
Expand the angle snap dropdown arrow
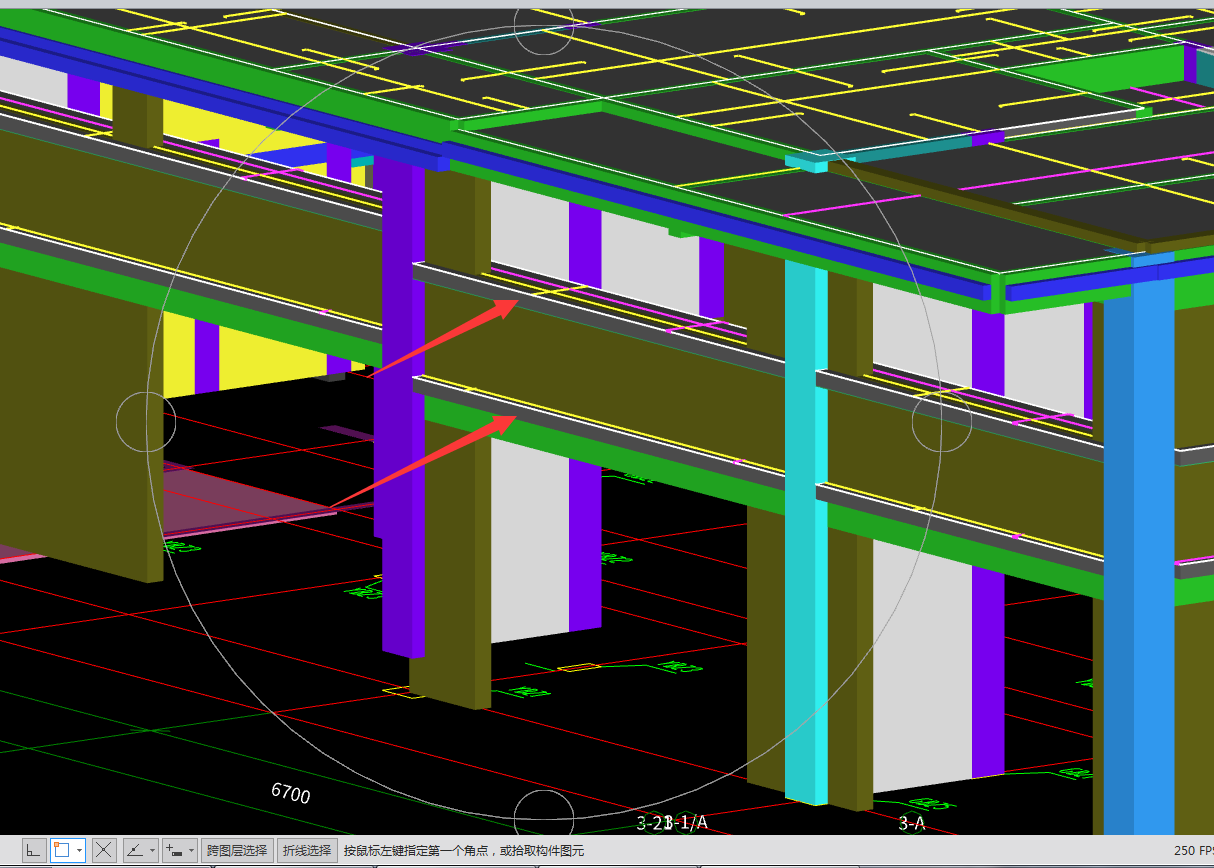coord(151,850)
